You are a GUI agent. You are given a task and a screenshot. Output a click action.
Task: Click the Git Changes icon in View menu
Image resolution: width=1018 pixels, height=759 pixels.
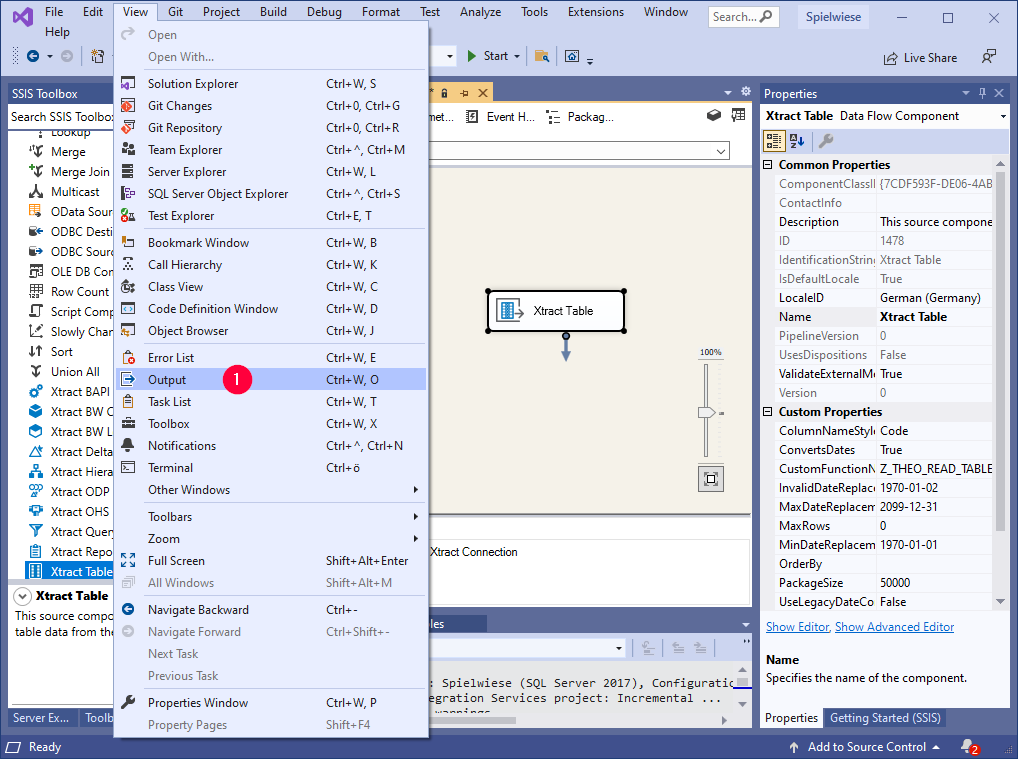click(127, 106)
